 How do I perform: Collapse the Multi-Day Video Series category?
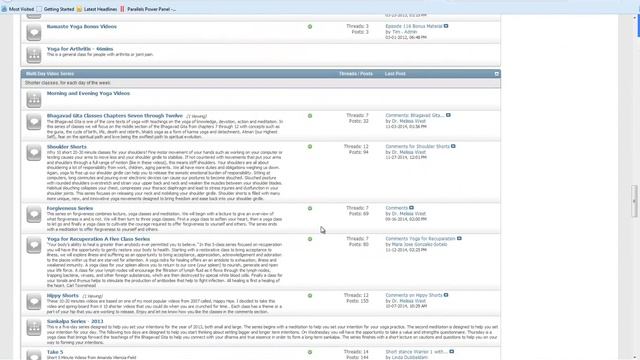(496, 74)
